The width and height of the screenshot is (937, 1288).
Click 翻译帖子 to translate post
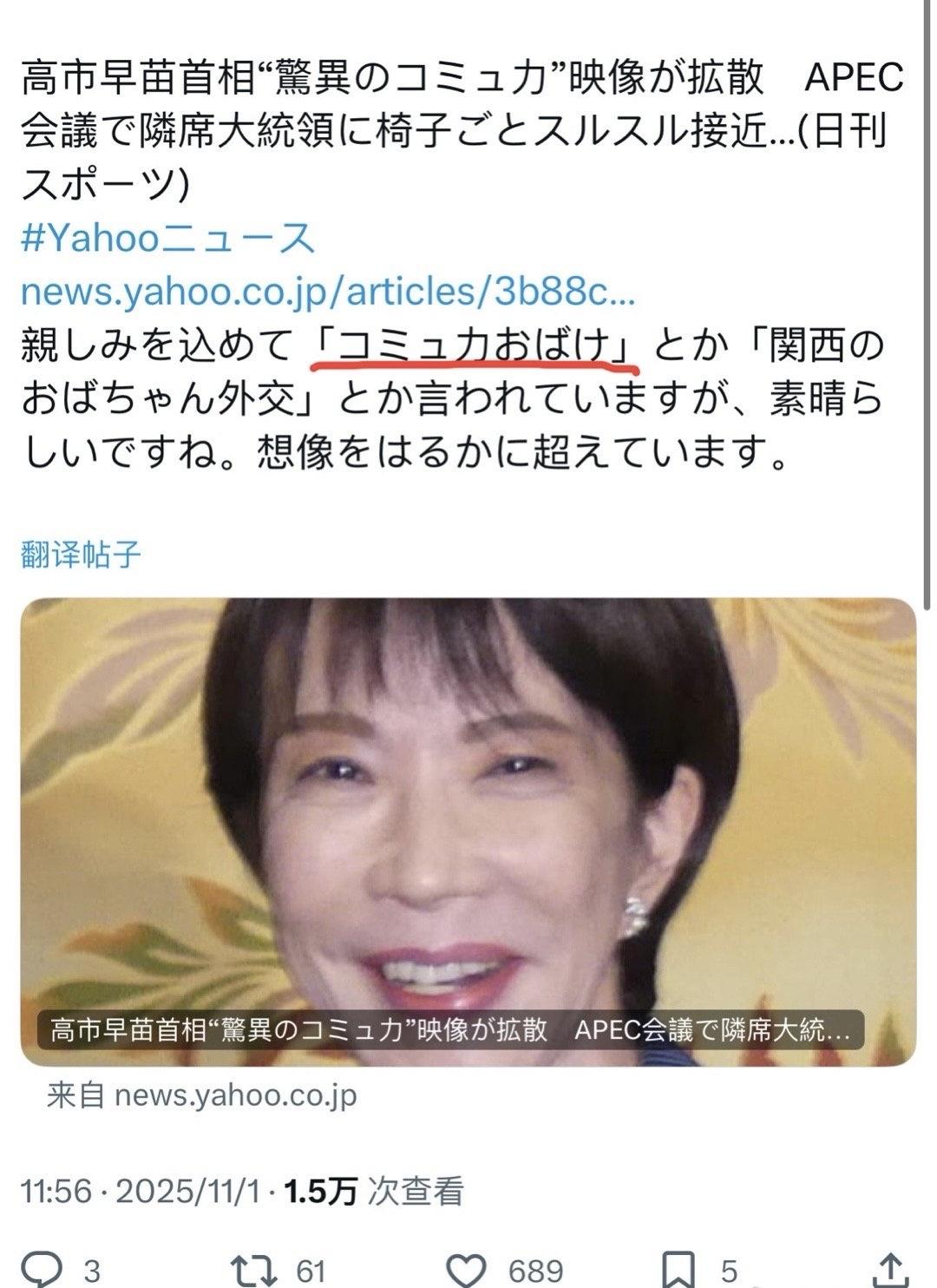80,554
